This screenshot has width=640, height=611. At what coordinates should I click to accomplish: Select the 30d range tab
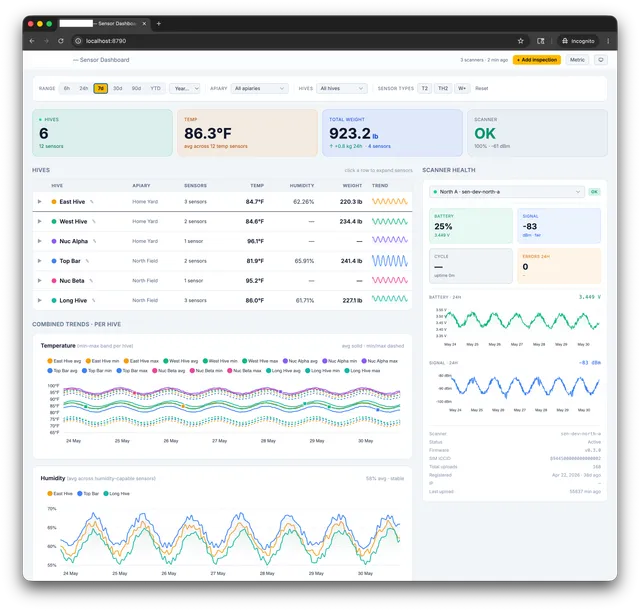point(118,88)
